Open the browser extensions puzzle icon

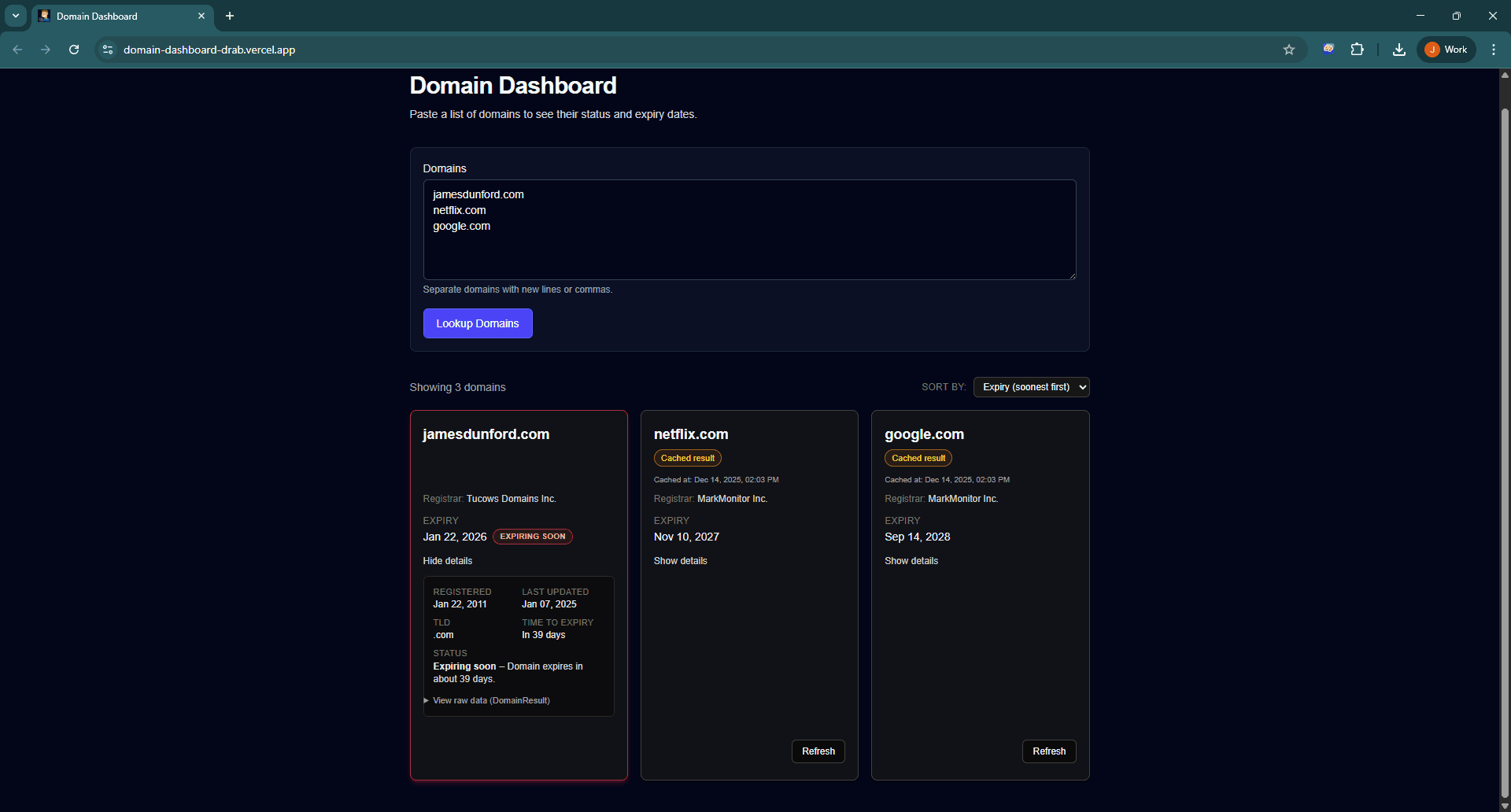tap(1358, 50)
